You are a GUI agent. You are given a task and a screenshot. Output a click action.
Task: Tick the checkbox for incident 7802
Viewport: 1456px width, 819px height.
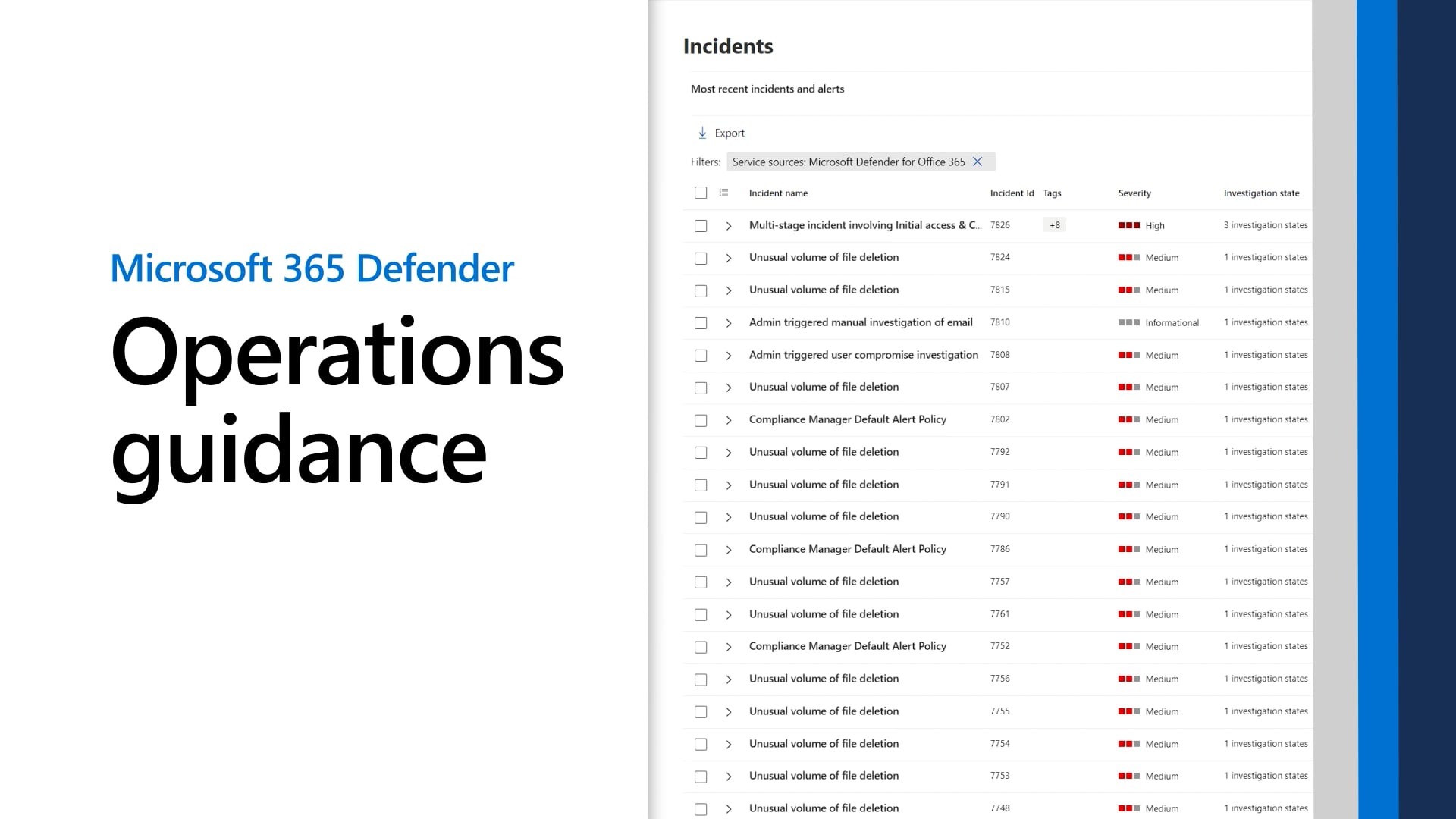coord(701,420)
